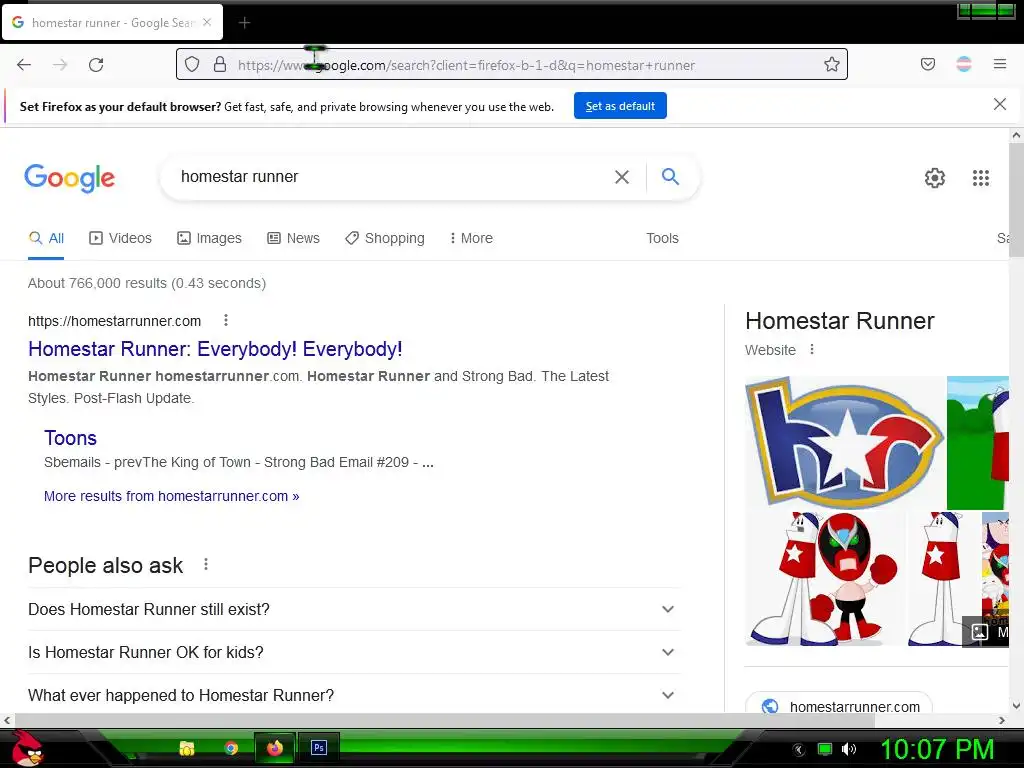Open File Explorer from the taskbar
1024x768 pixels.
[x=187, y=748]
